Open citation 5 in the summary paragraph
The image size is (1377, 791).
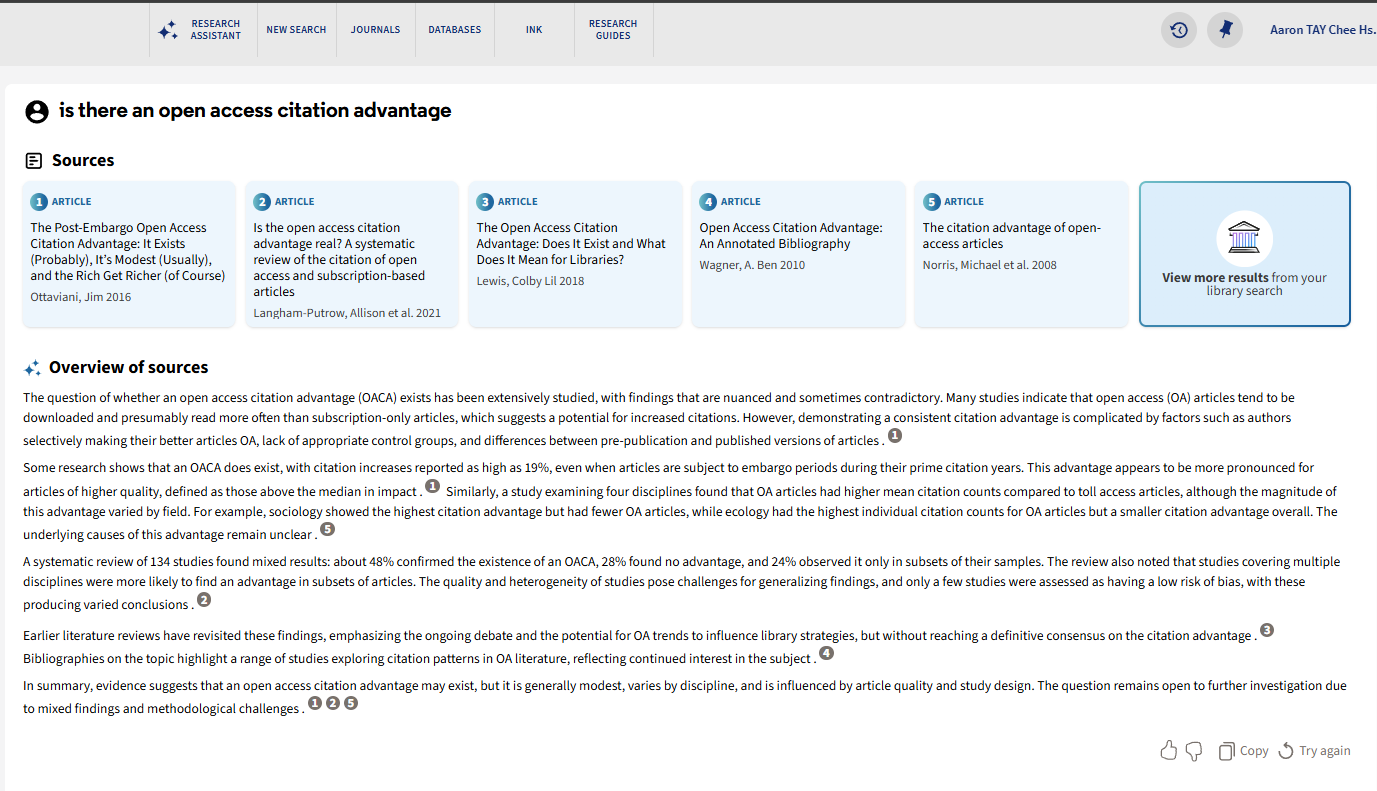(351, 704)
